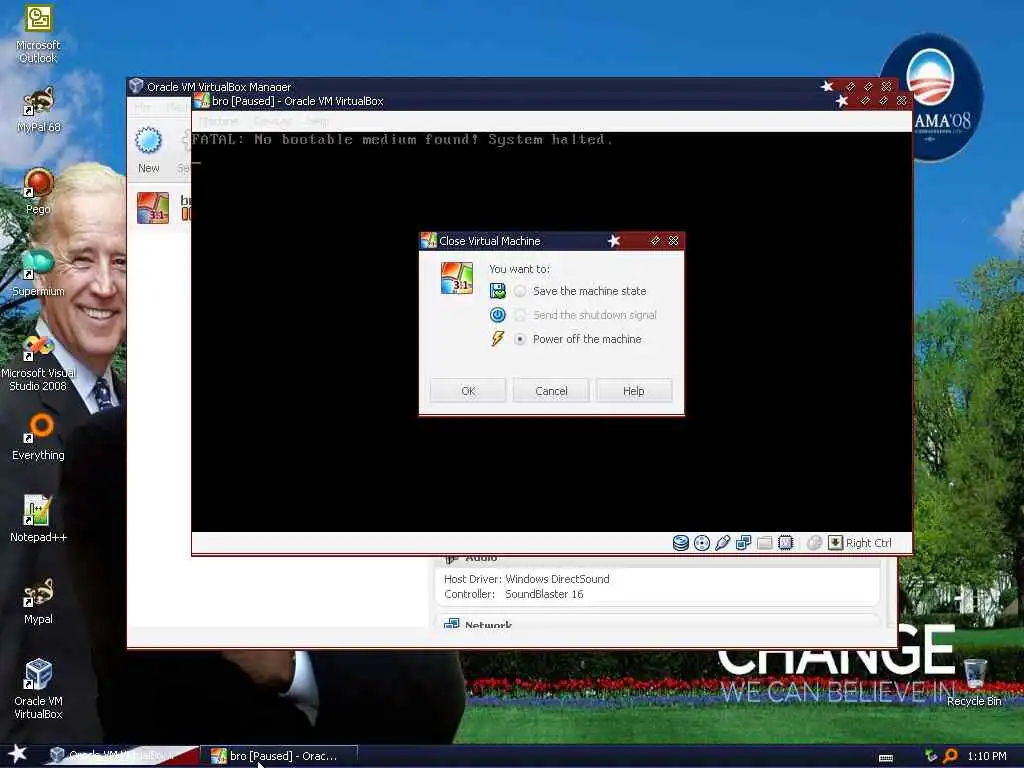The height and width of the screenshot is (768, 1024).
Task: Open the Help menu in bro VM window
Action: click(317, 121)
